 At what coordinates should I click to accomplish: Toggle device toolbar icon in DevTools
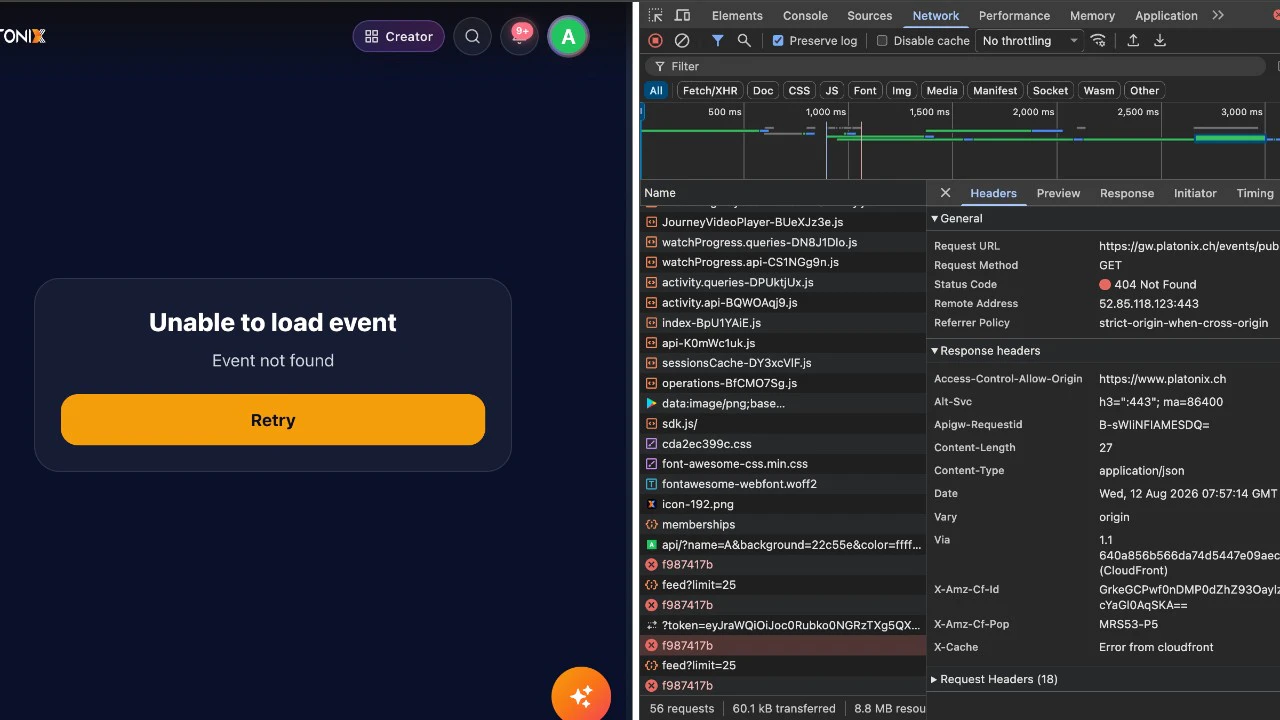[x=683, y=15]
